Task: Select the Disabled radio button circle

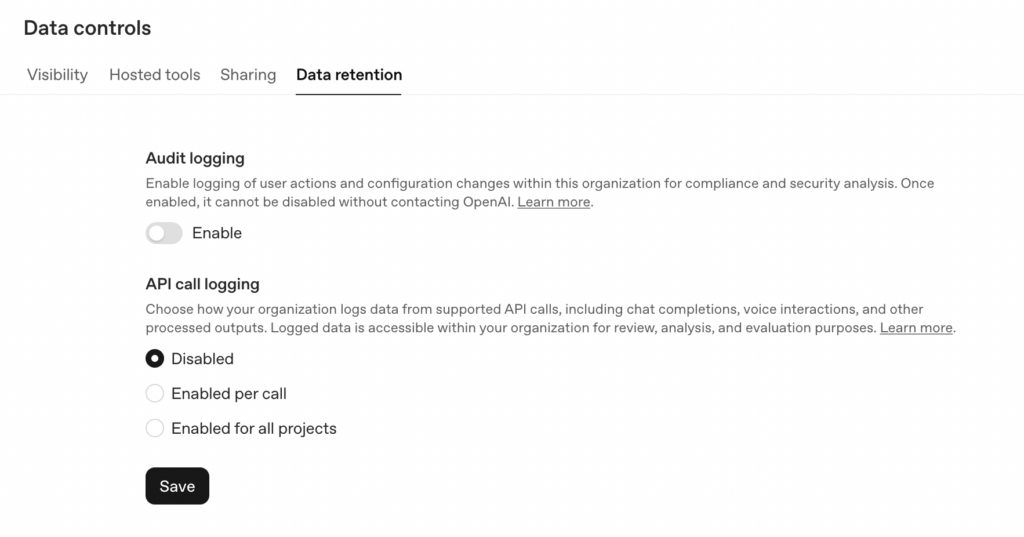Action: point(155,359)
